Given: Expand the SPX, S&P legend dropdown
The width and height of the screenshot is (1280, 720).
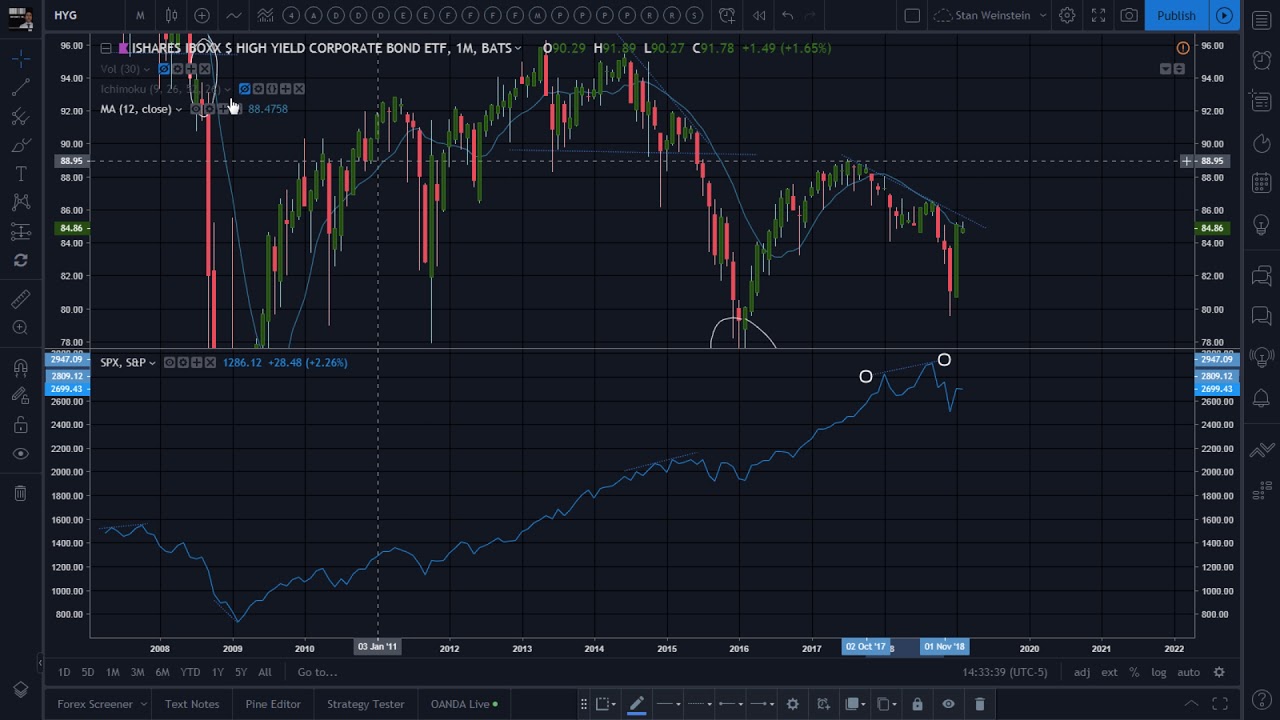Looking at the screenshot, I should (x=152, y=363).
